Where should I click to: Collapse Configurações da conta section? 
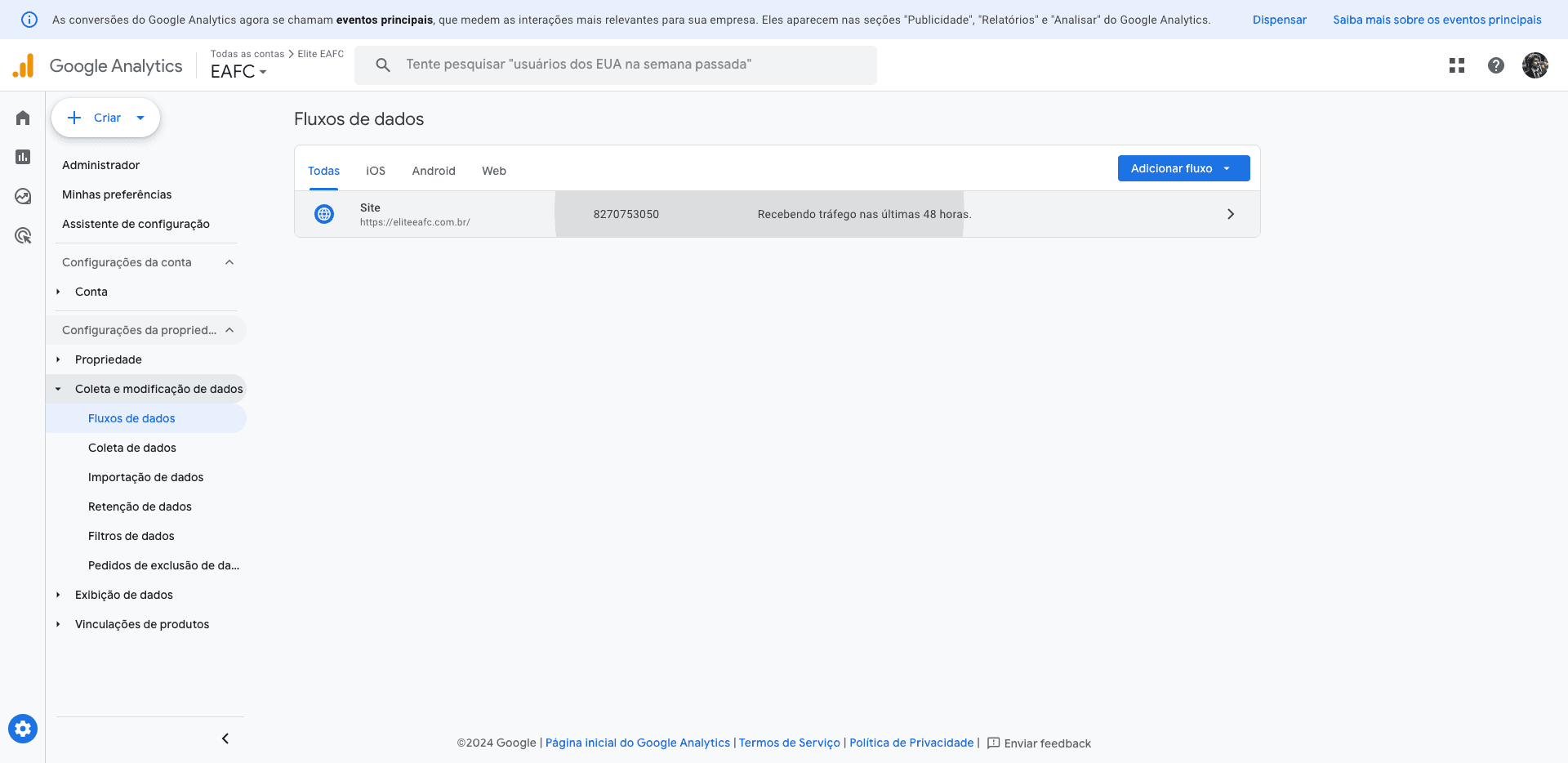[x=229, y=262]
